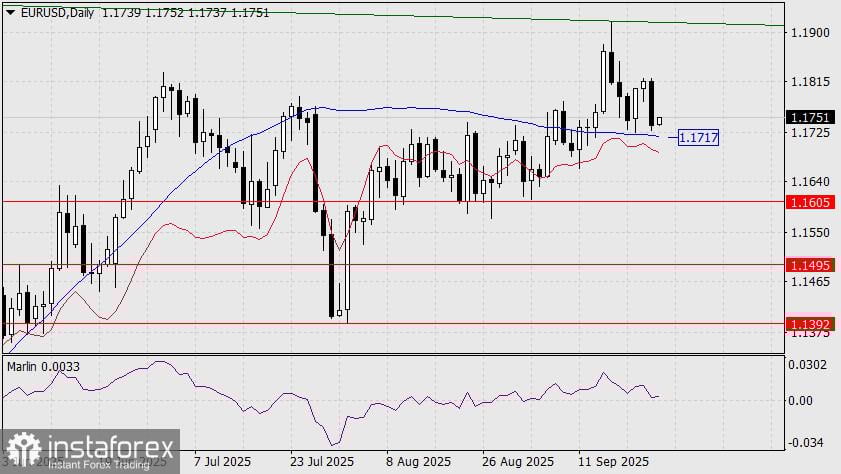Click the 26 Aug 2025 date marker
Viewport: 841px width, 474px height.
coord(518,462)
